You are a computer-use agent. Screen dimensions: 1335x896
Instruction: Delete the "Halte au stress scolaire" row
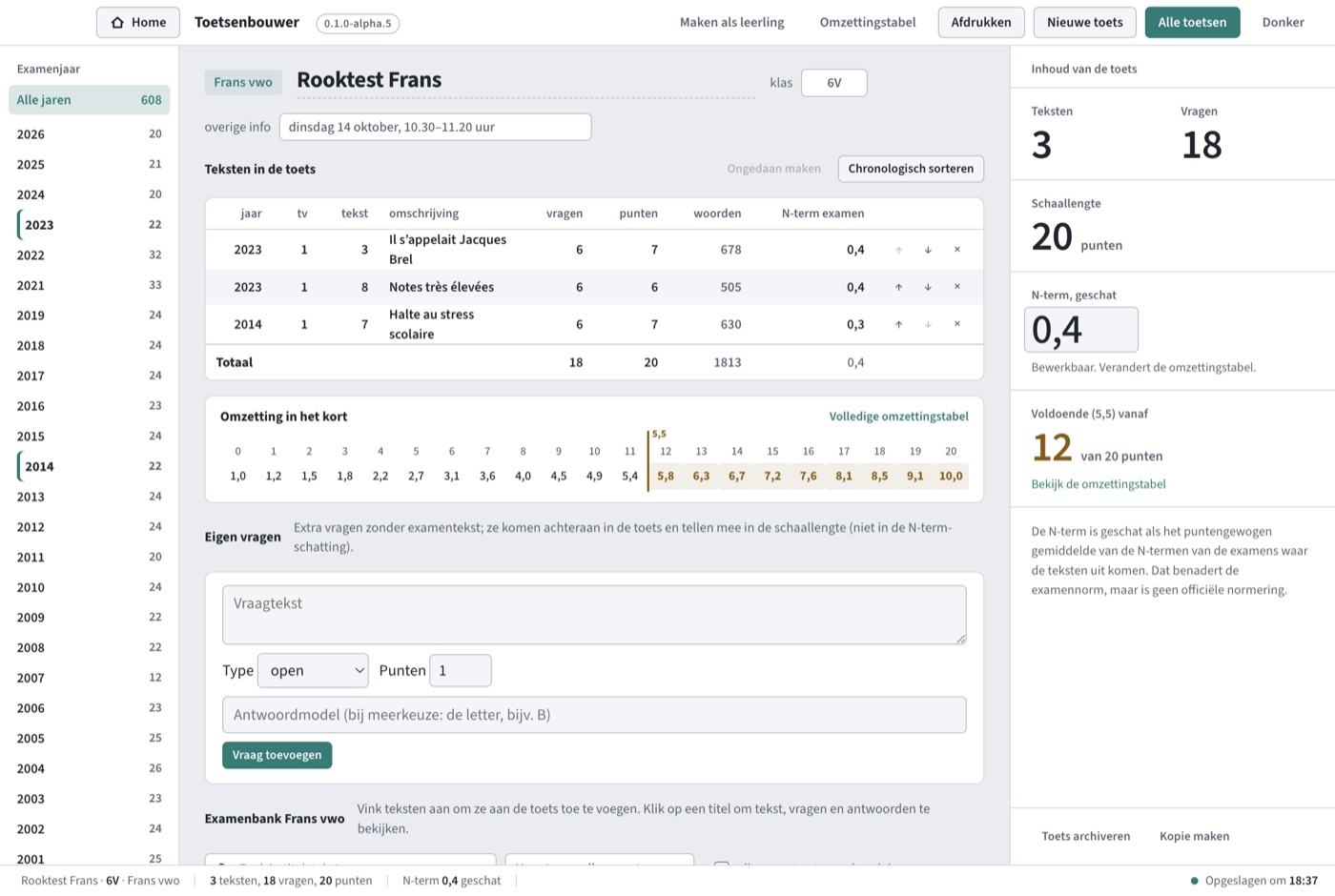[957, 324]
